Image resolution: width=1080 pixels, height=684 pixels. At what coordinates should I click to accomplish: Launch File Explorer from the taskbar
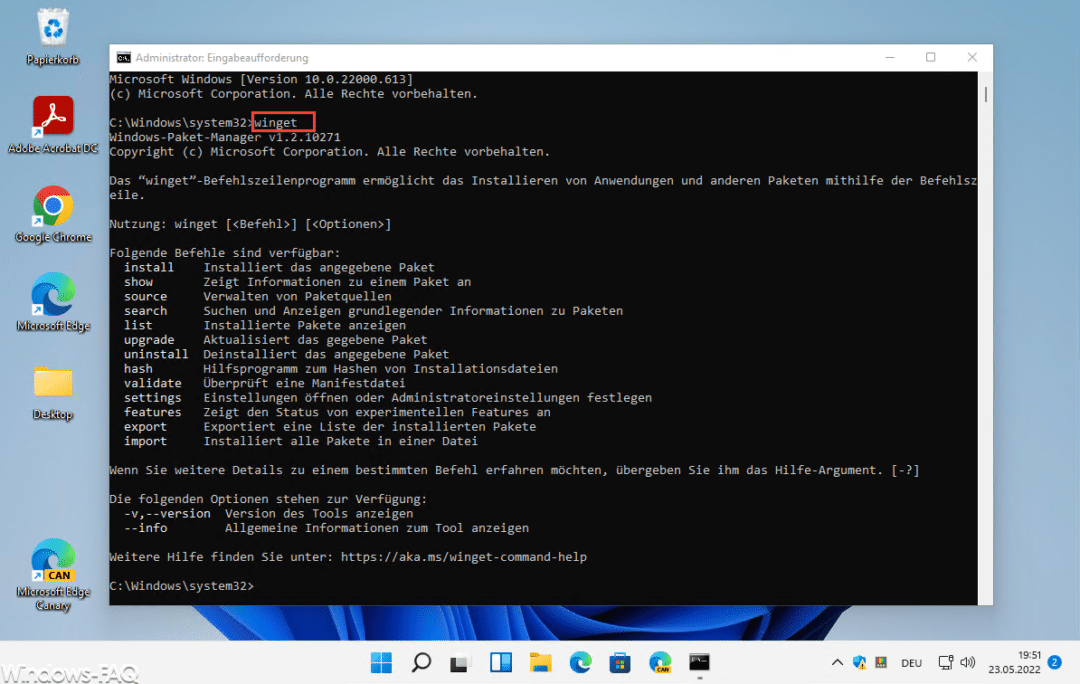[540, 662]
